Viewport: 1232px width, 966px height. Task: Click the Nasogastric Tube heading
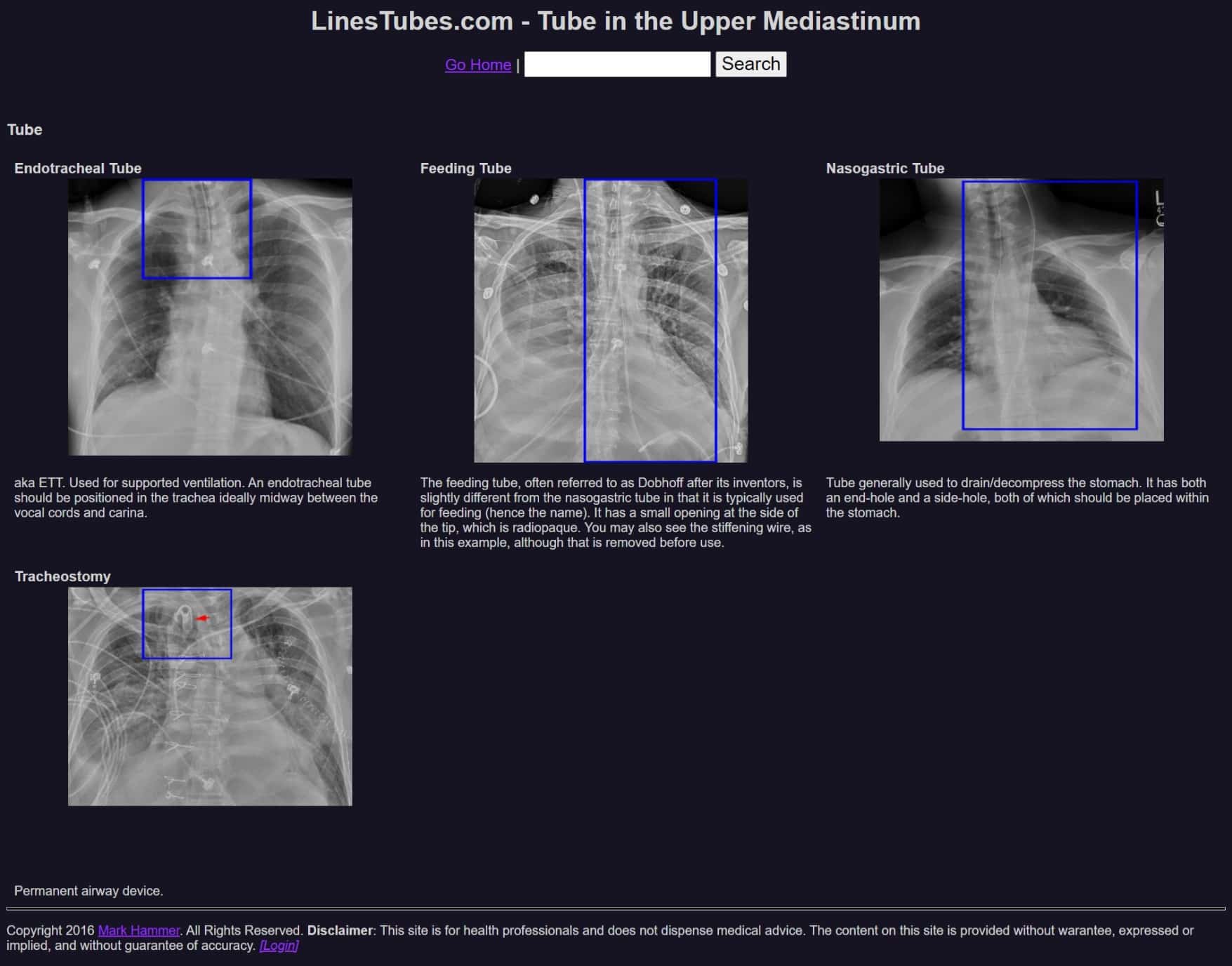click(885, 168)
